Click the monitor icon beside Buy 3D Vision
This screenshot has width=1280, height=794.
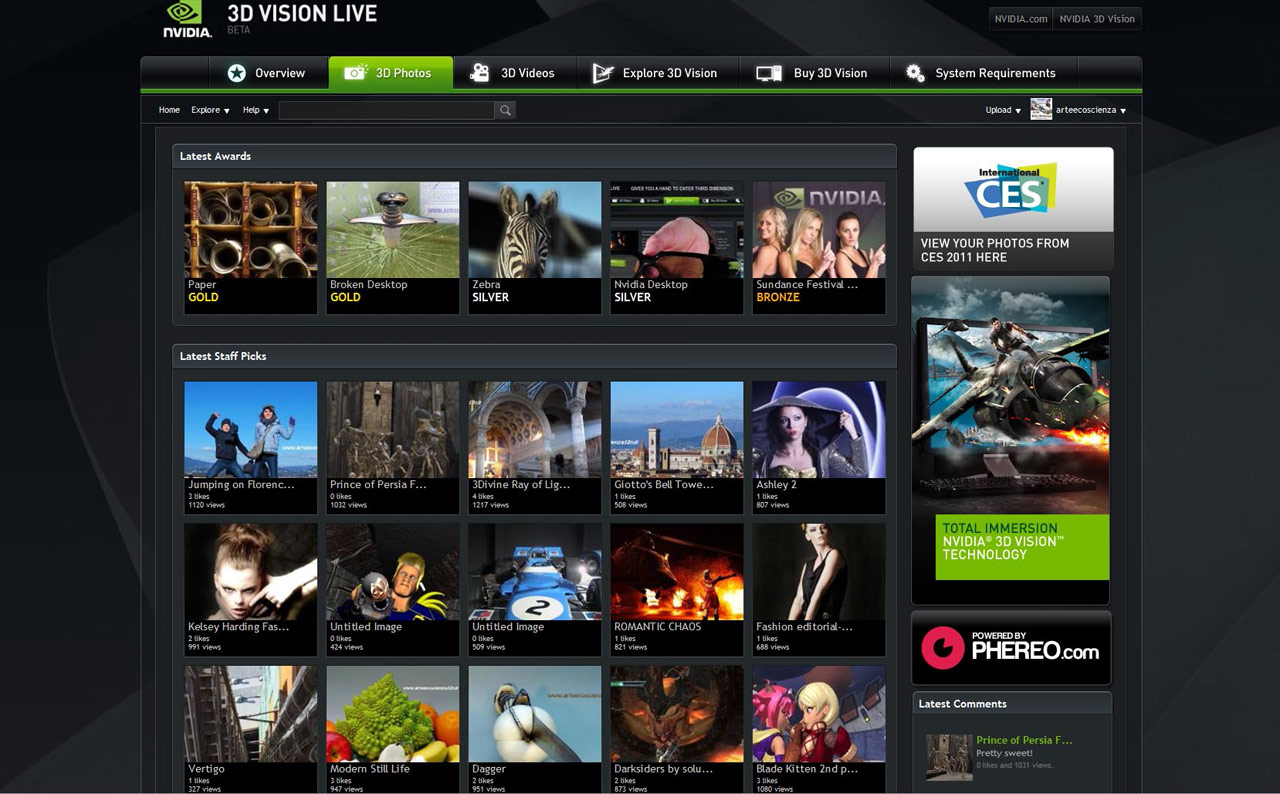tap(769, 73)
